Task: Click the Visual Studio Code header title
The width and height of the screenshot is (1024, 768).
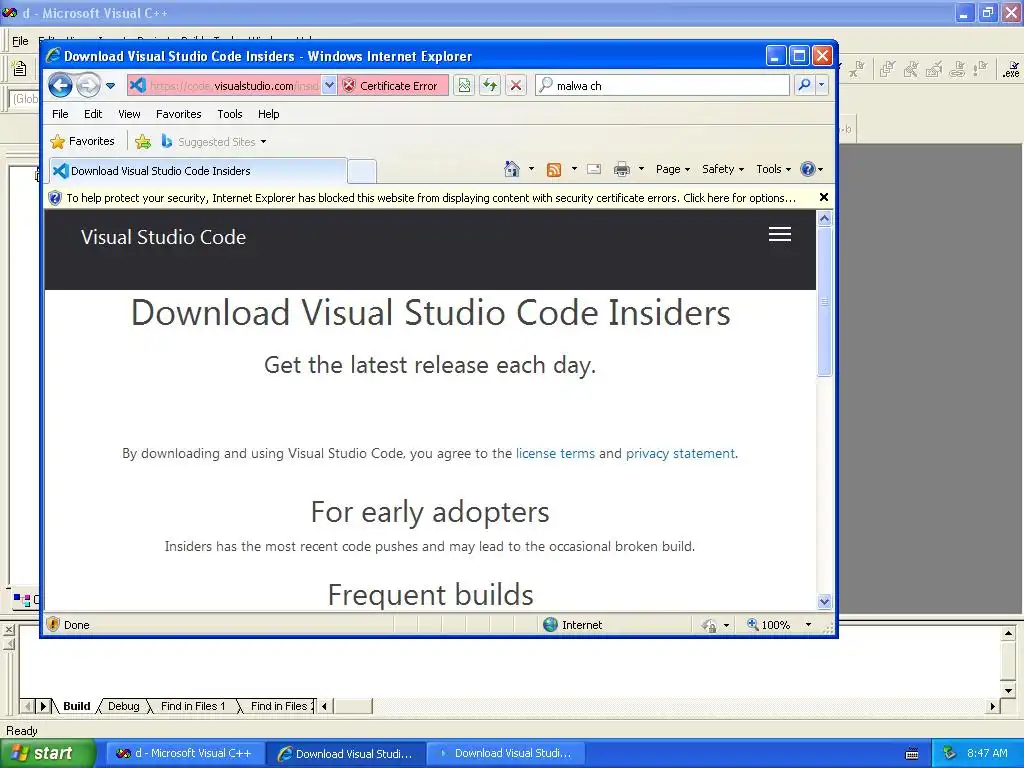Action: 163,237
